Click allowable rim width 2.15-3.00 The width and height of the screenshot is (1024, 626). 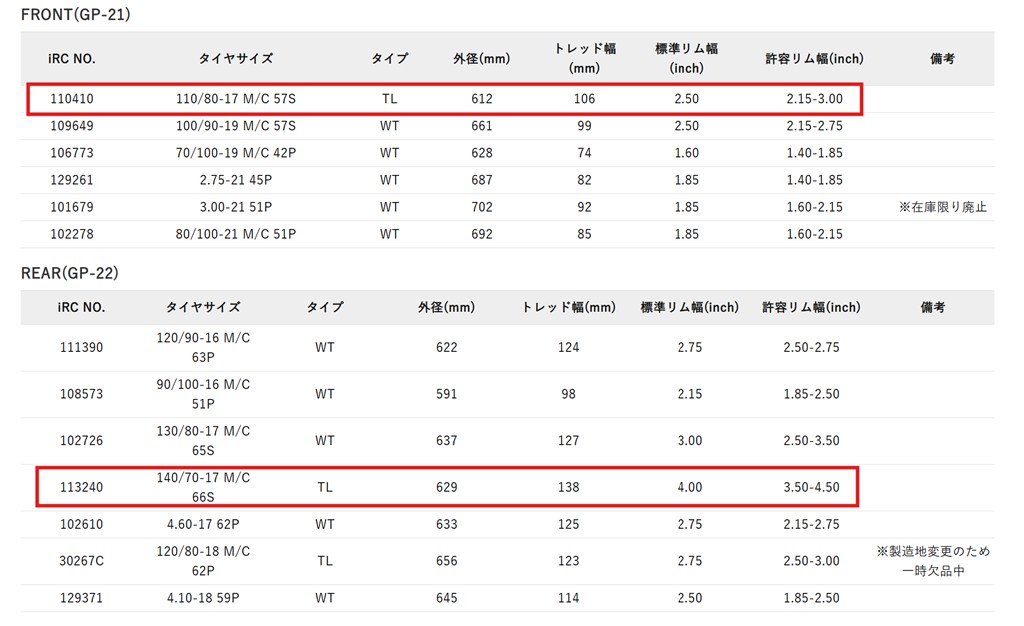click(x=814, y=99)
